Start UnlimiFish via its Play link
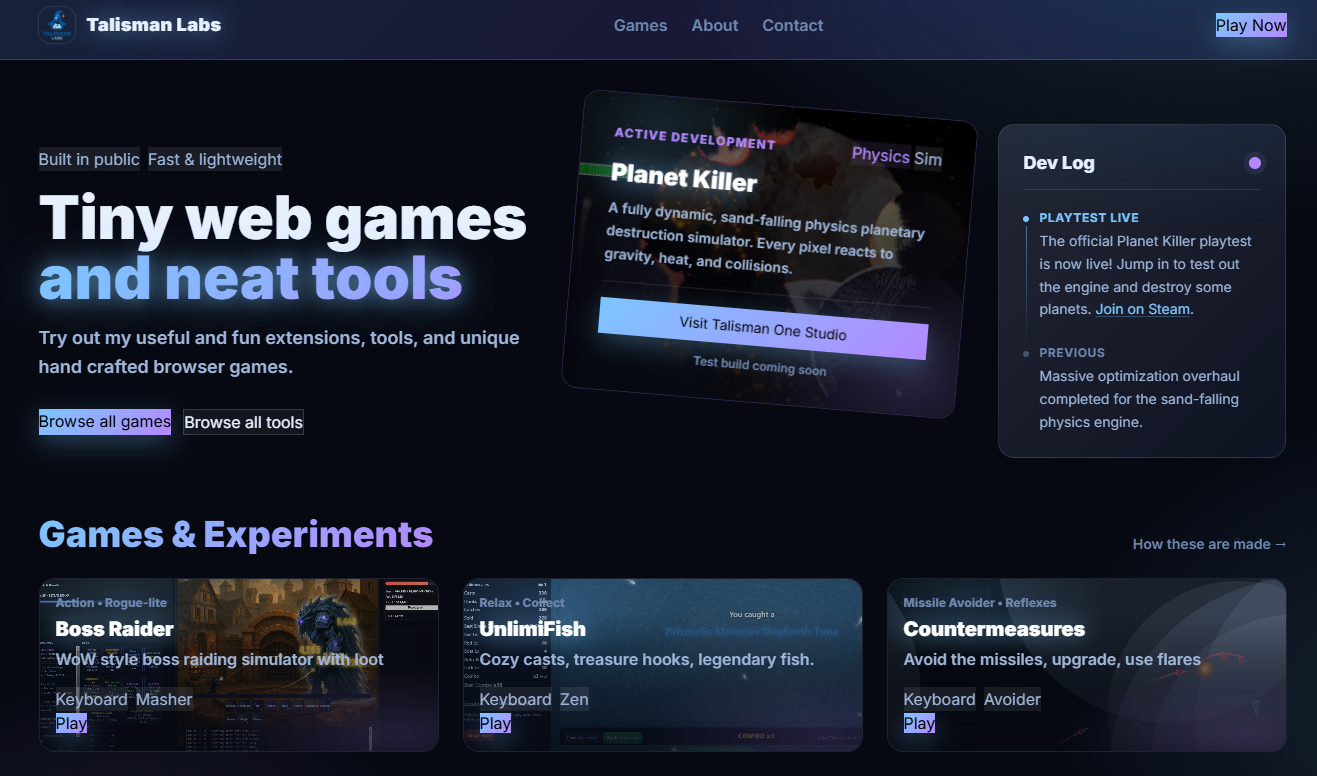 pyautogui.click(x=494, y=722)
